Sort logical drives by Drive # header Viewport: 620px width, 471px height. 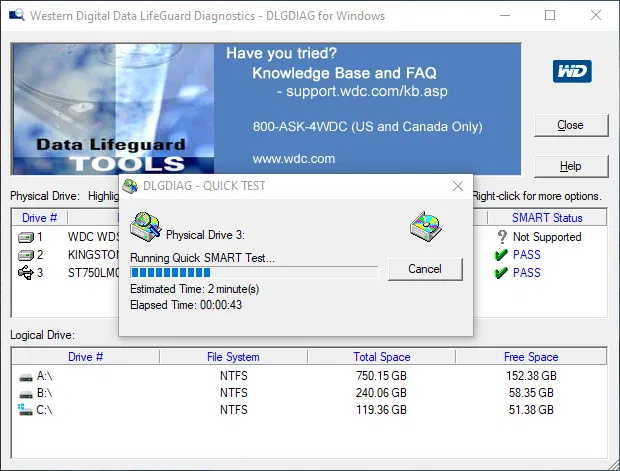(x=85, y=357)
